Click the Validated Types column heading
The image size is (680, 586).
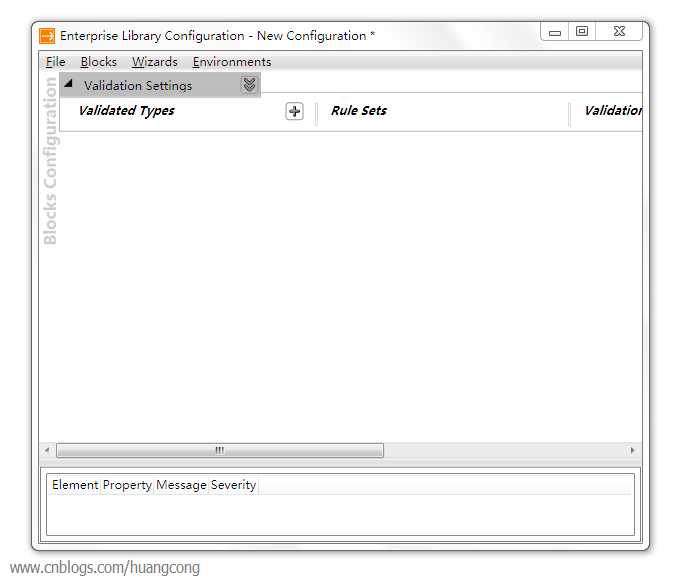click(x=126, y=111)
